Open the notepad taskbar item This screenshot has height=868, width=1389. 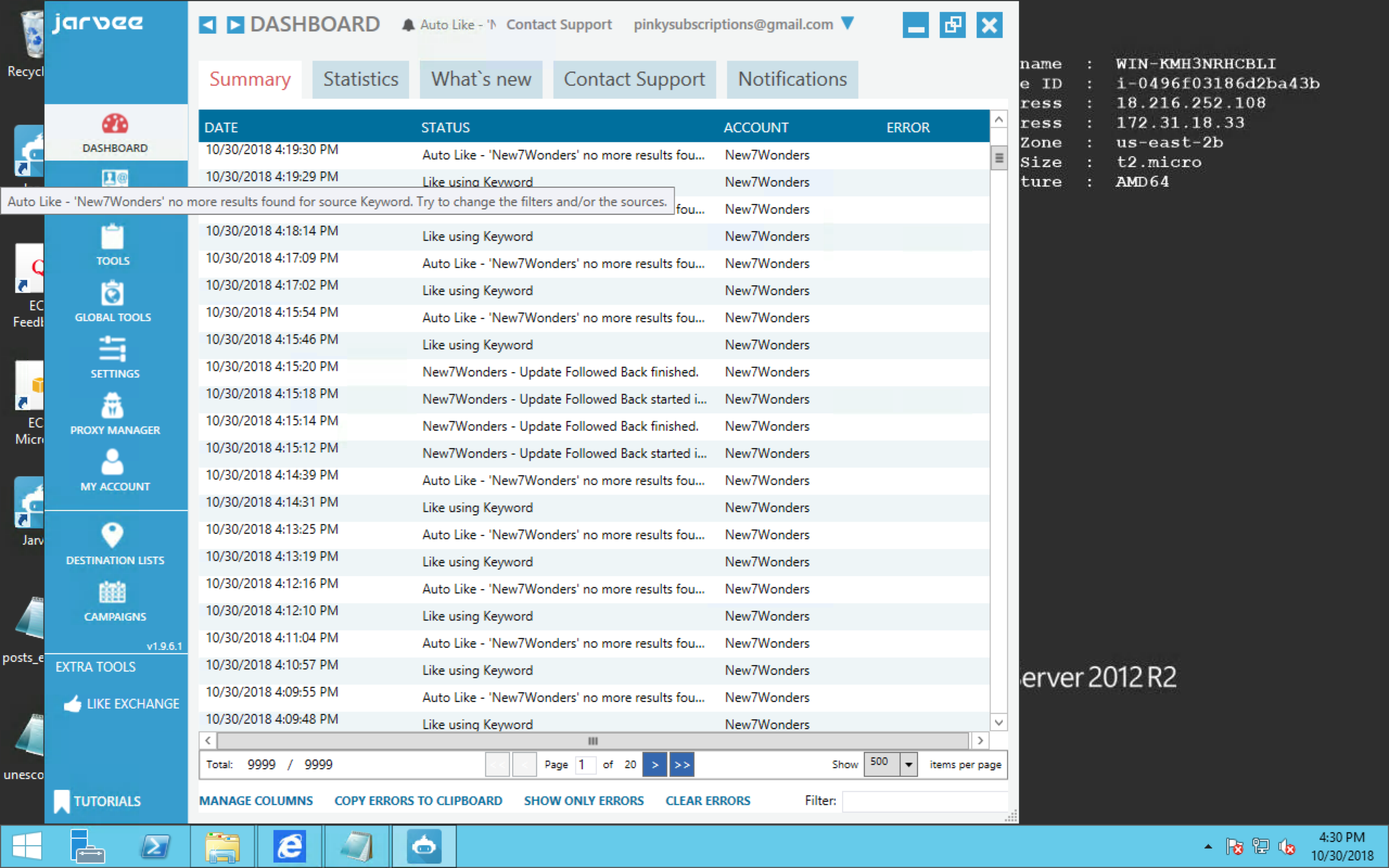click(x=357, y=846)
